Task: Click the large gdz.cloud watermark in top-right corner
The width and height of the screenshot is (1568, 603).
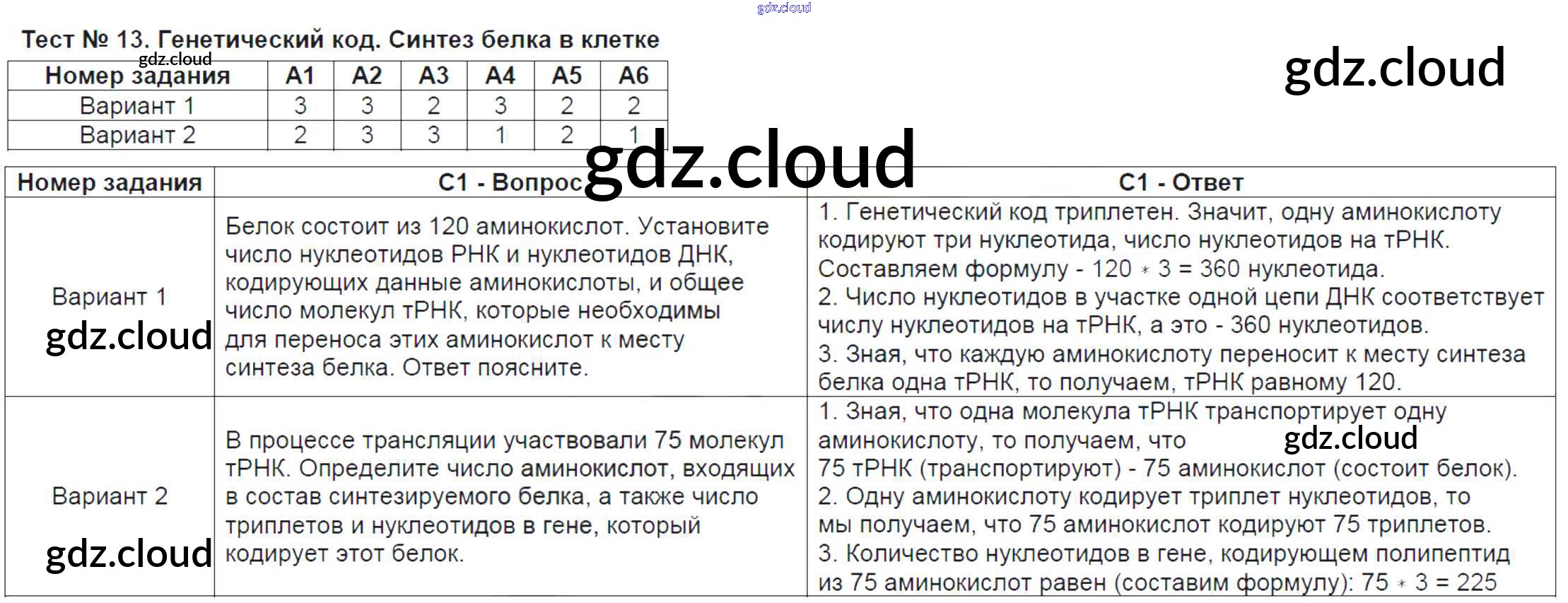Action: tap(1393, 67)
